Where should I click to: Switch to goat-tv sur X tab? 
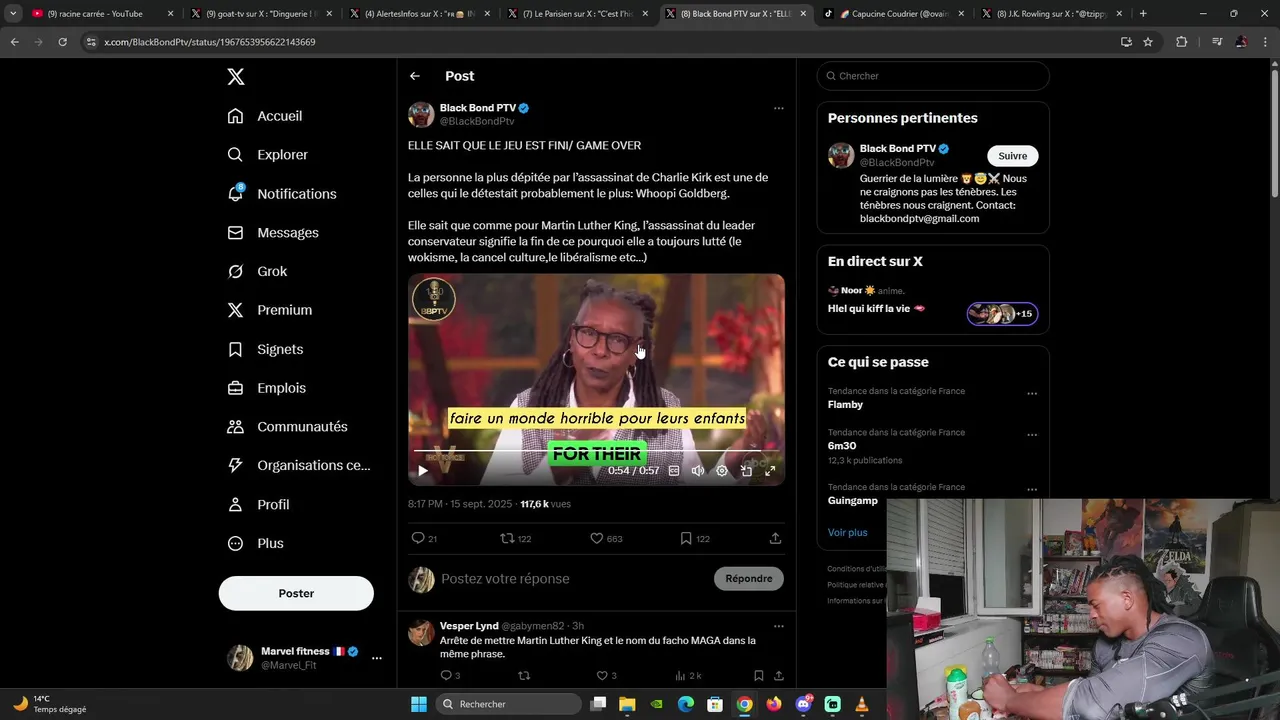point(261,14)
